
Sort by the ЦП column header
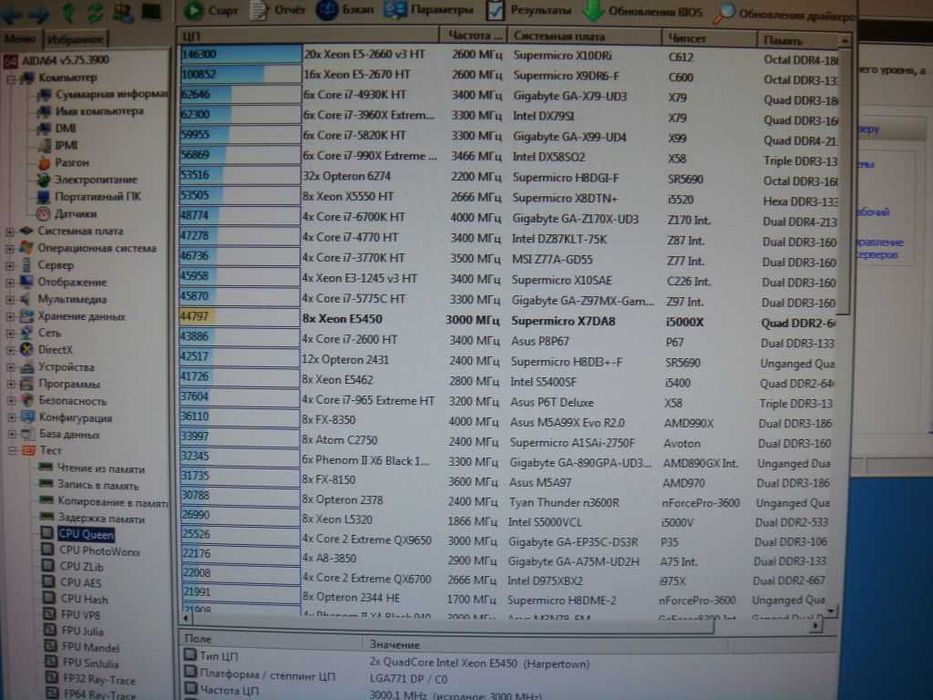[x=308, y=36]
